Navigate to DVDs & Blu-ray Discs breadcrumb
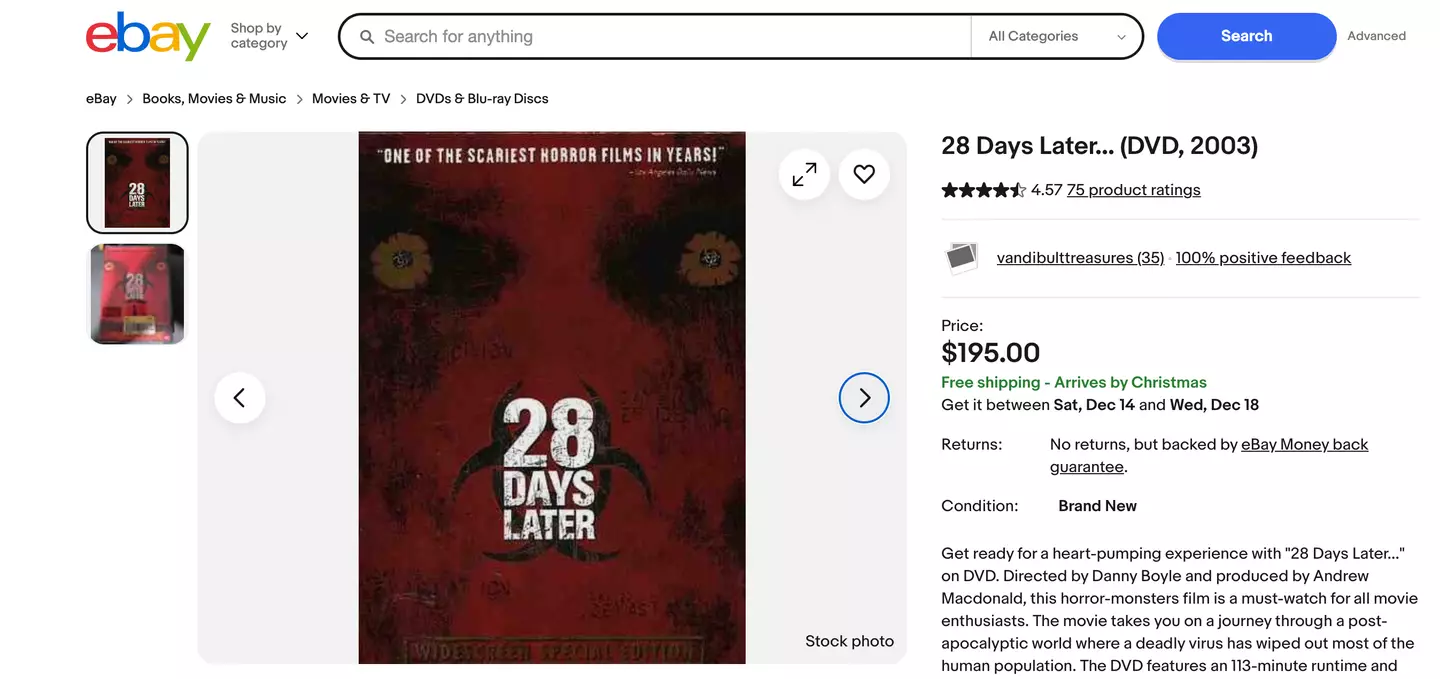Image resolution: width=1440 pixels, height=679 pixels. 482,99
